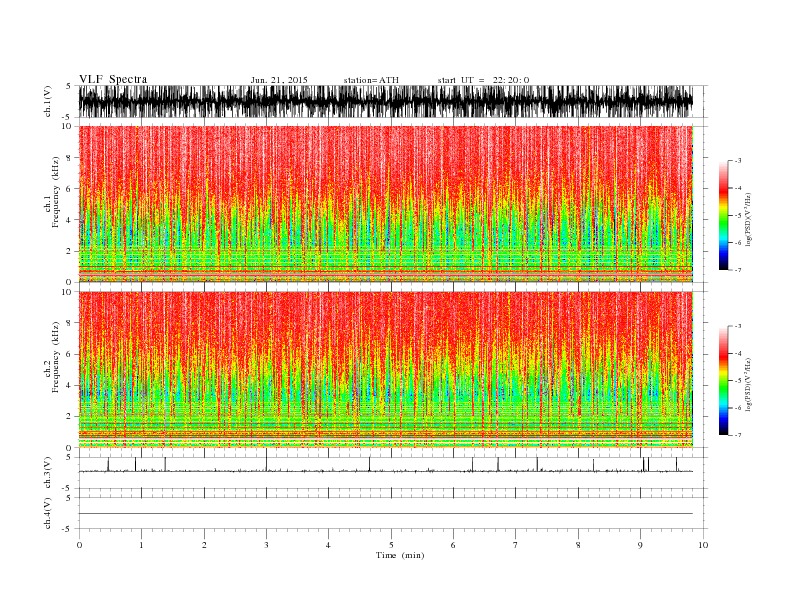
Task: Click the "VLF Spectra" title text
Action: click(x=113, y=79)
